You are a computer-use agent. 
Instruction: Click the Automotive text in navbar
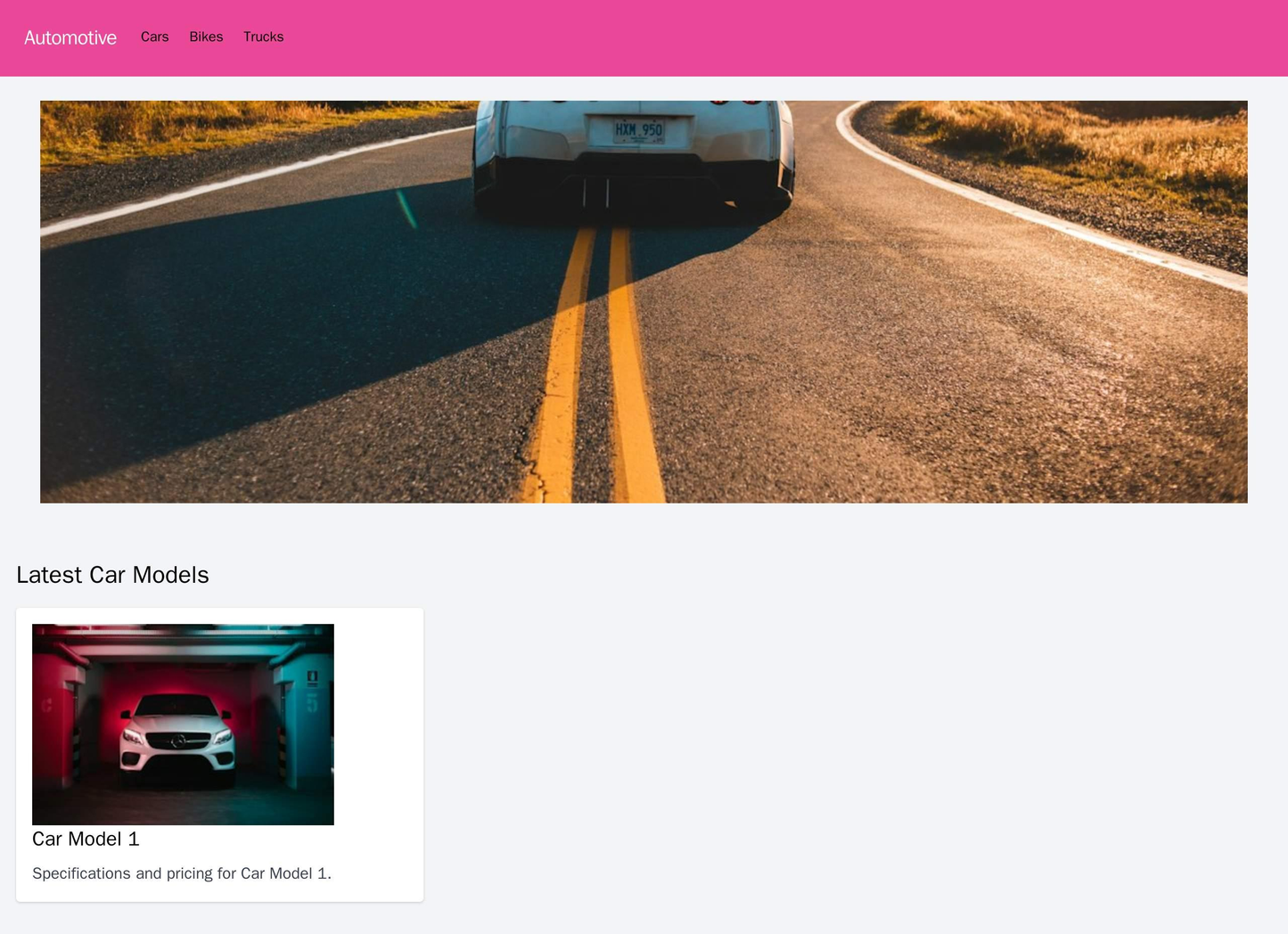(x=70, y=37)
